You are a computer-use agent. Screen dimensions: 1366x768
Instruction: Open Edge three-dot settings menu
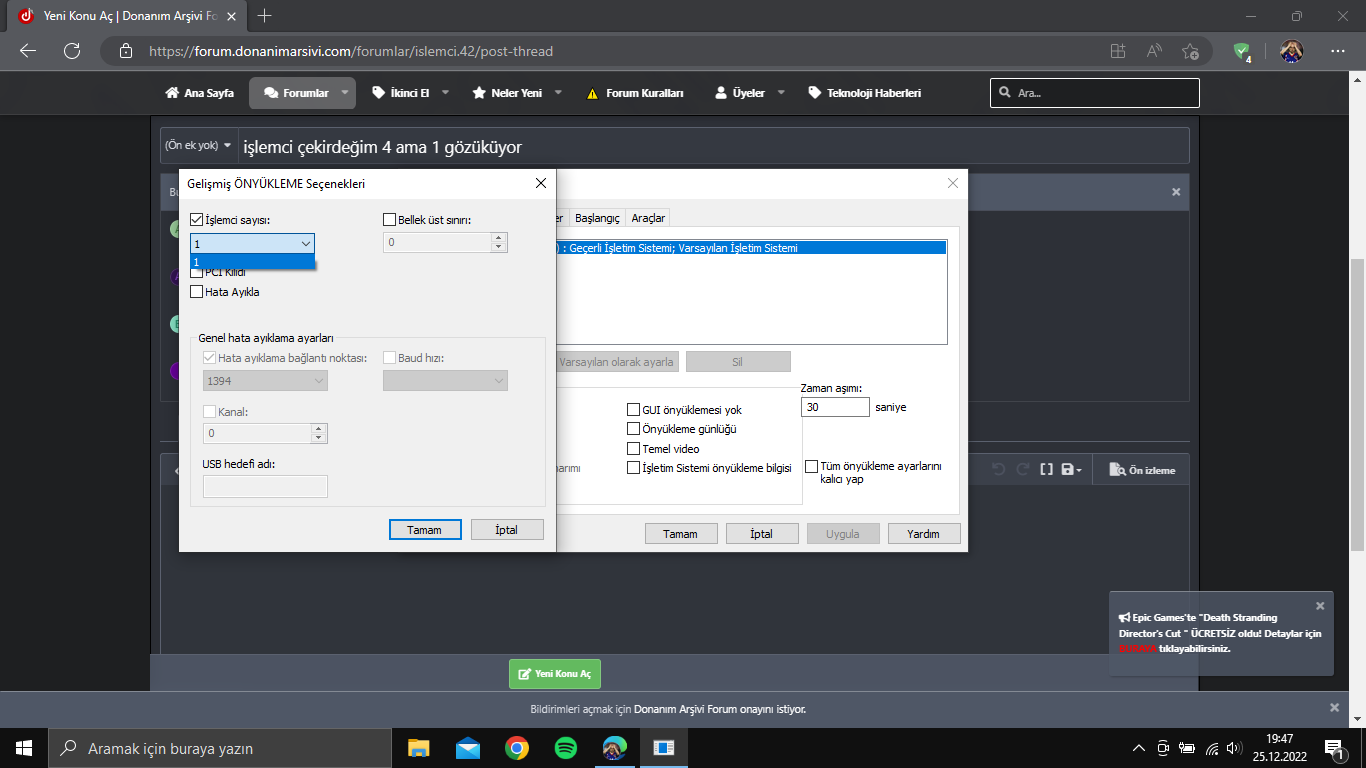(1338, 51)
